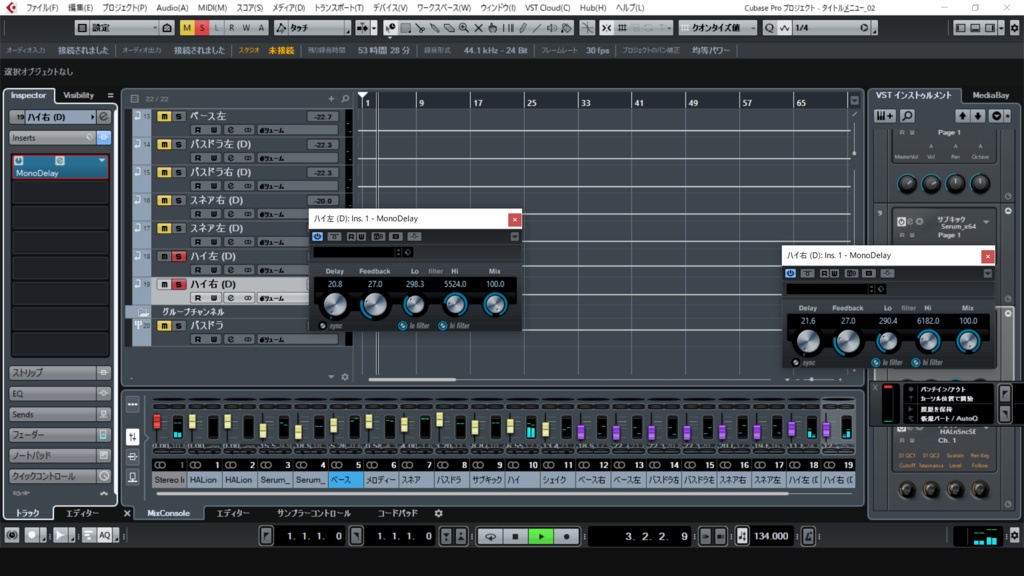Open the トランスポート(T) menu
The height and width of the screenshot is (576, 1024).
(x=338, y=8)
